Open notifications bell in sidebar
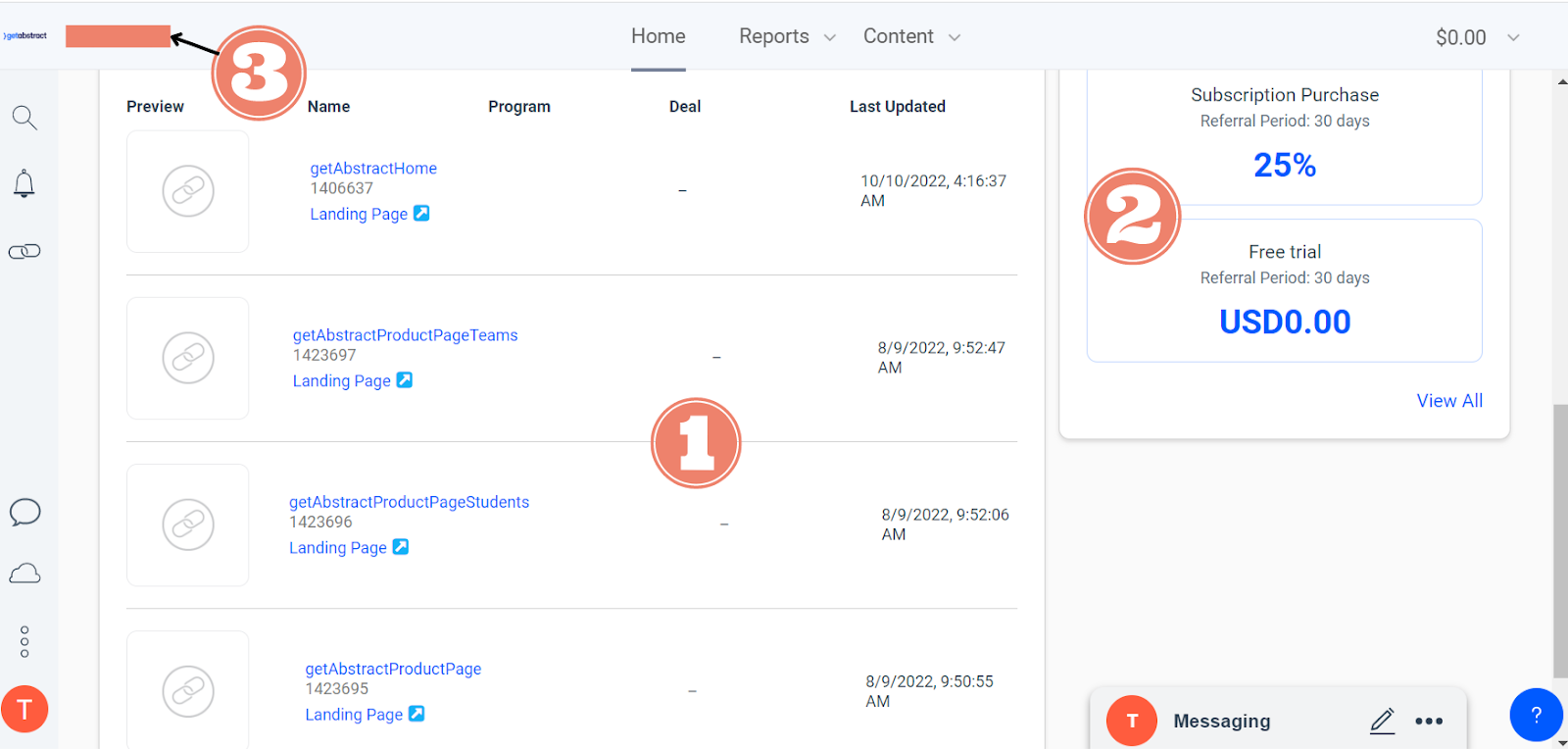This screenshot has height=749, width=1568. pyautogui.click(x=24, y=183)
